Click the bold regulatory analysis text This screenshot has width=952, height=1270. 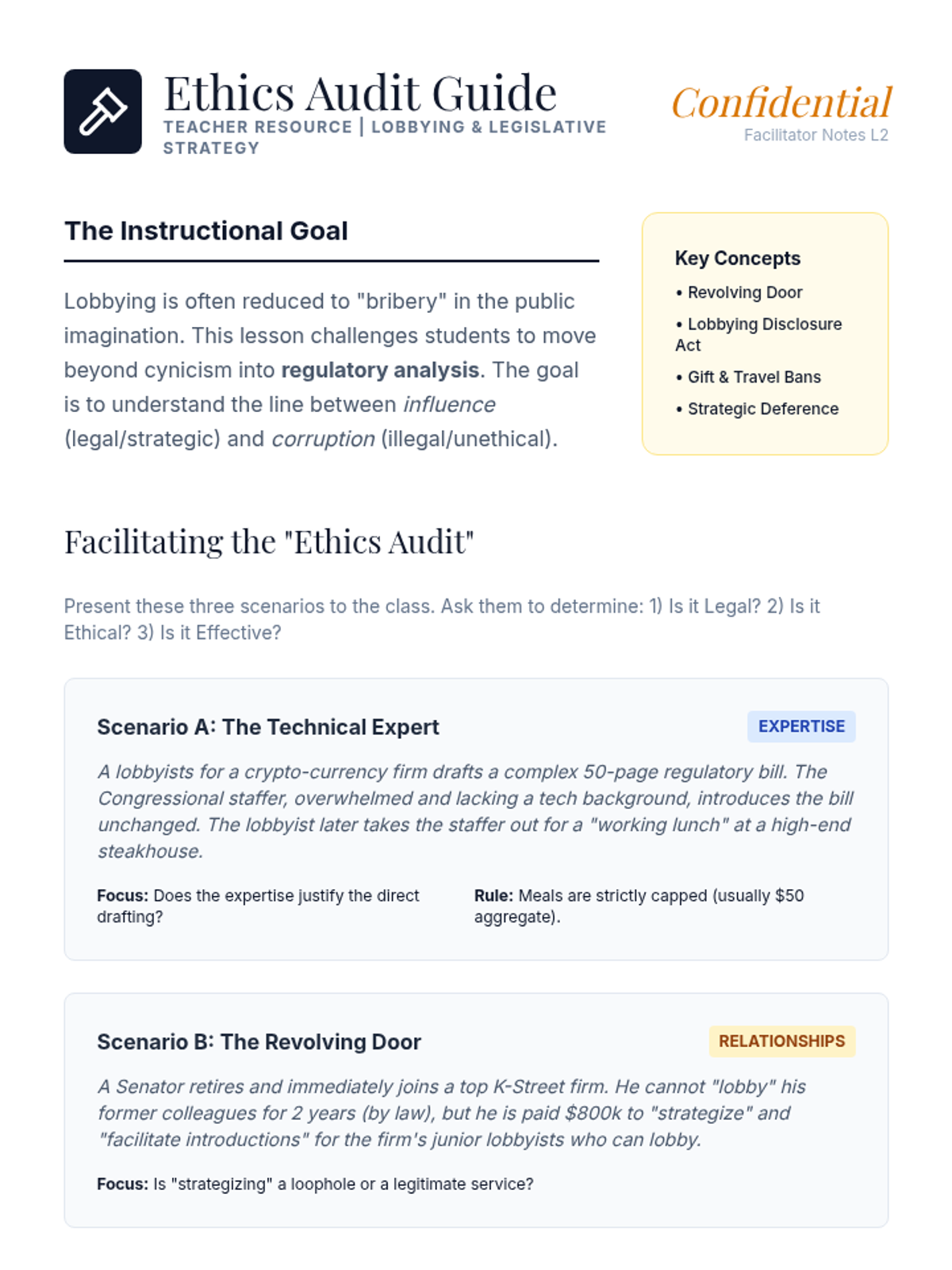coord(380,370)
